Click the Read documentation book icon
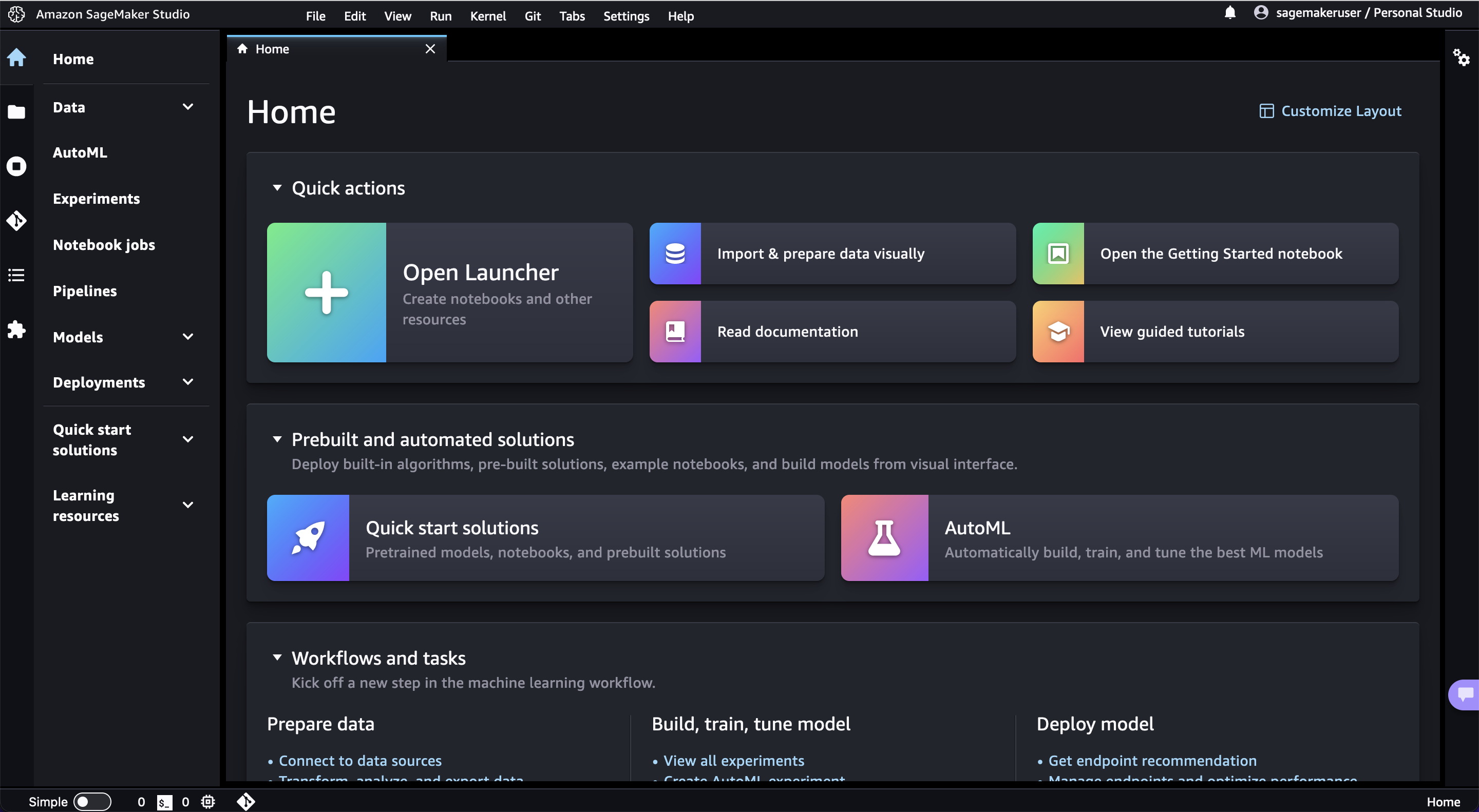1479x812 pixels. (675, 331)
